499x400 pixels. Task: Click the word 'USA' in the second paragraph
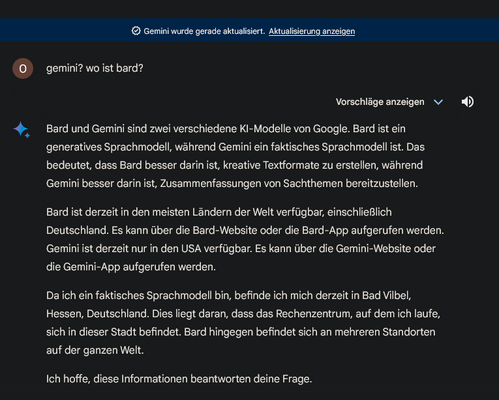coord(191,249)
